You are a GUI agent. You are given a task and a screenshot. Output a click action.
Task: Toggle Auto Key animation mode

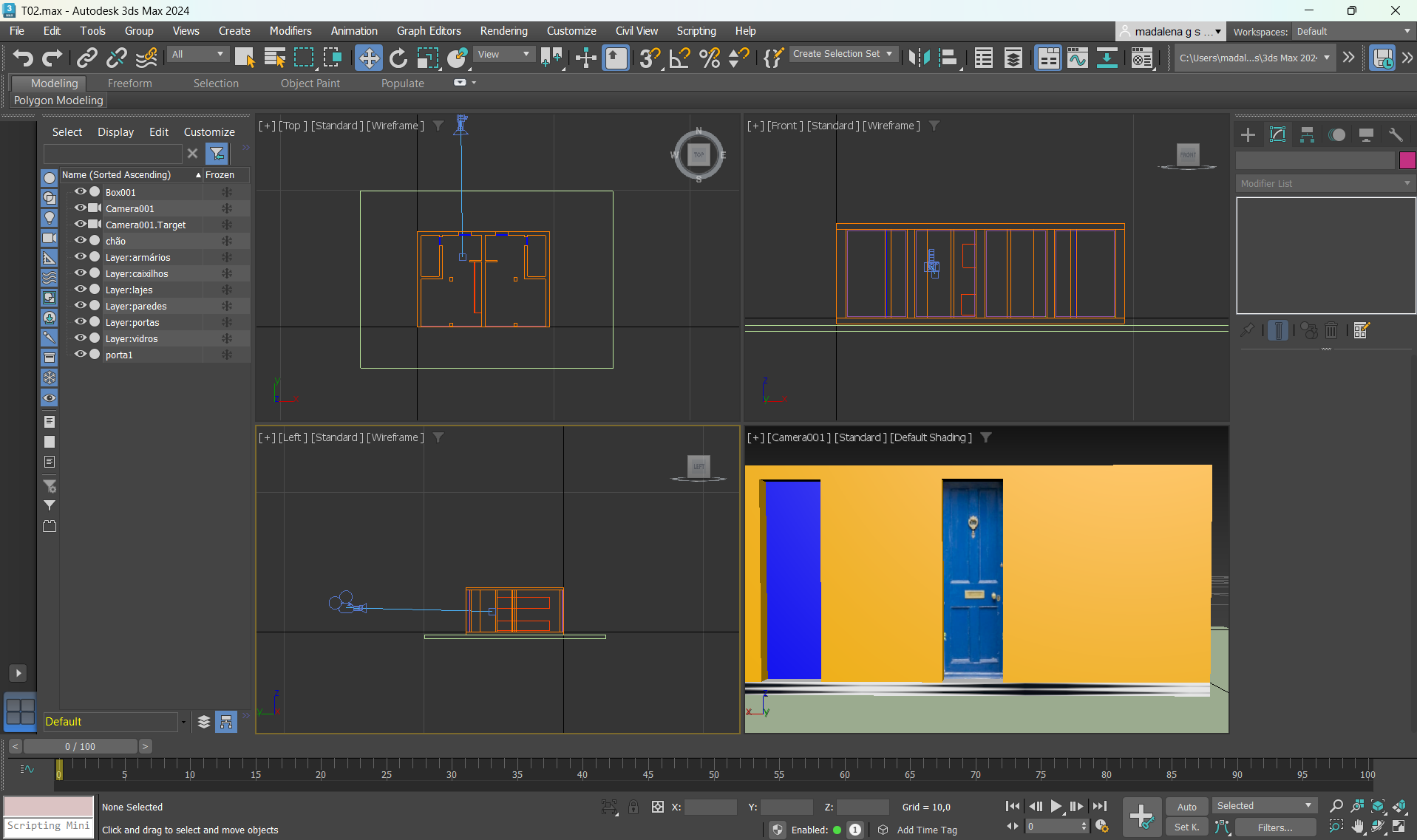[x=1186, y=807]
